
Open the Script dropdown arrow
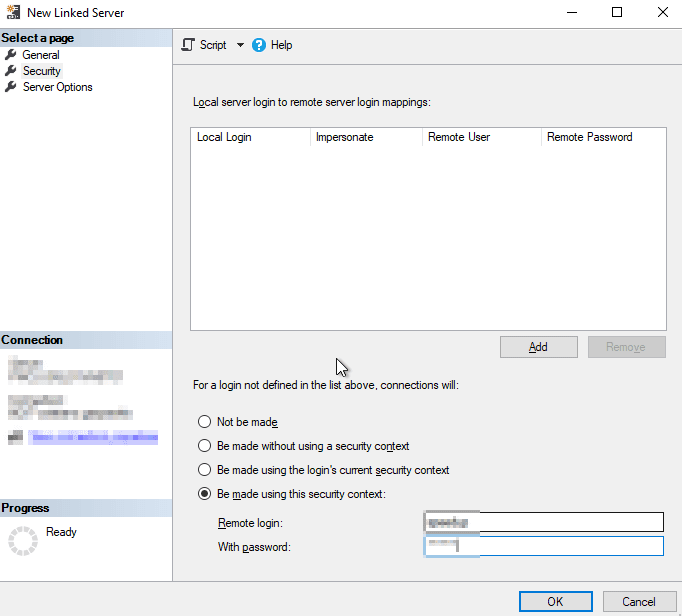240,45
